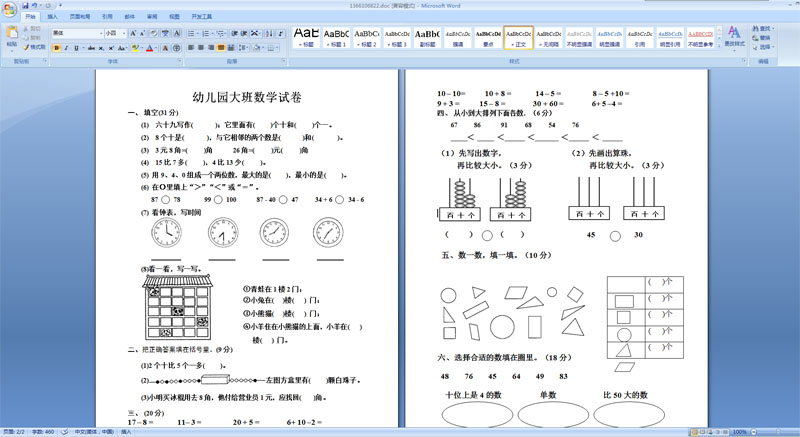The width and height of the screenshot is (800, 437).
Task: Toggle justified alignment
Action: [x=221, y=48]
